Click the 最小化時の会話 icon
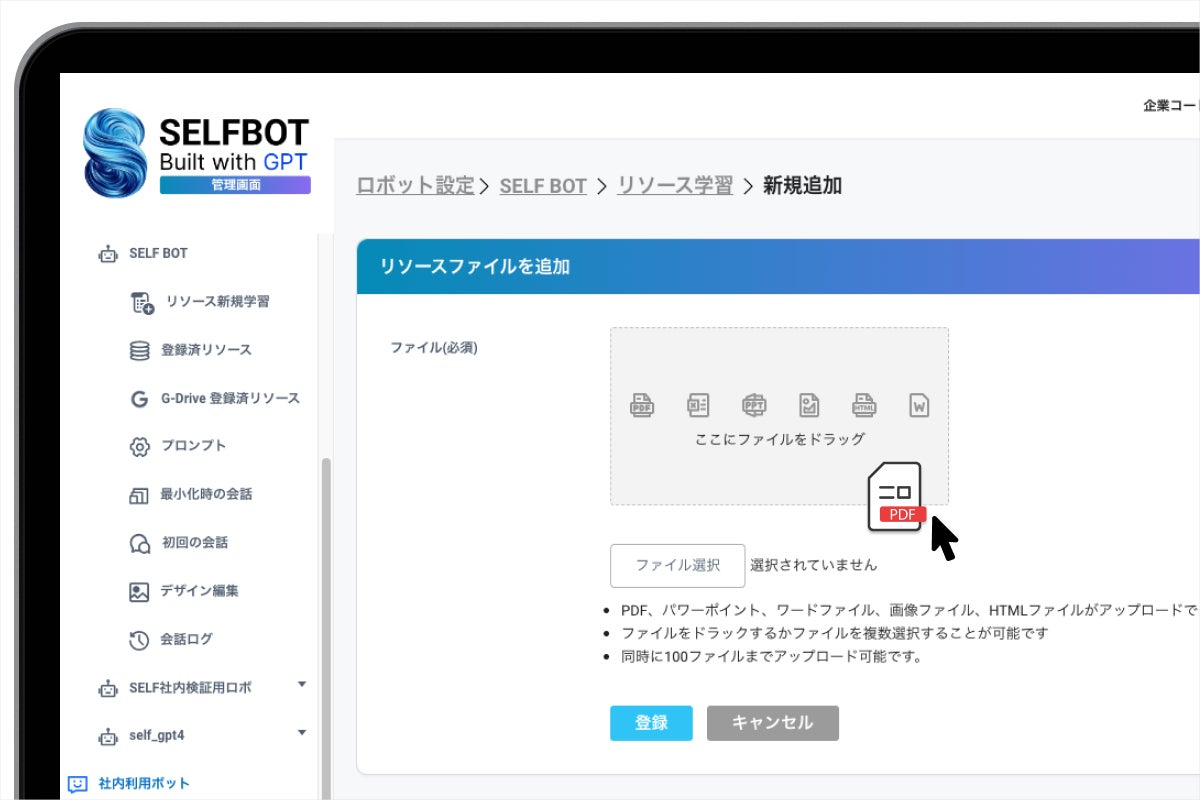This screenshot has height=800, width=1200. pos(139,495)
